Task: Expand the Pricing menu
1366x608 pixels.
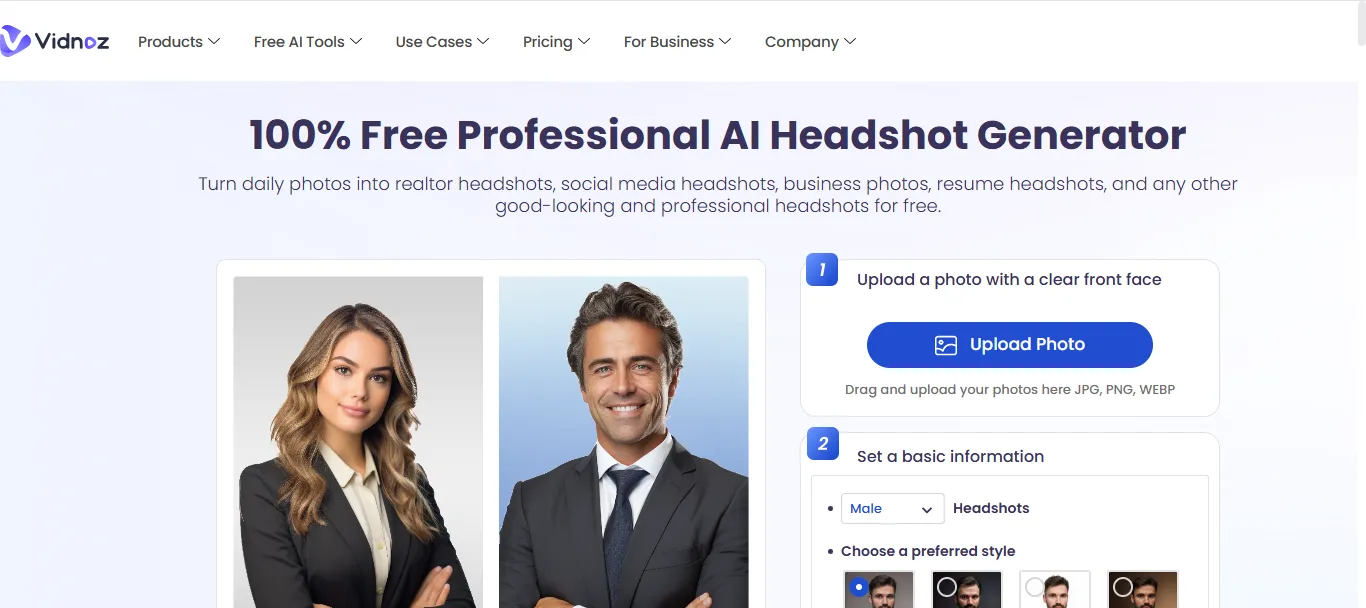Action: coord(556,41)
